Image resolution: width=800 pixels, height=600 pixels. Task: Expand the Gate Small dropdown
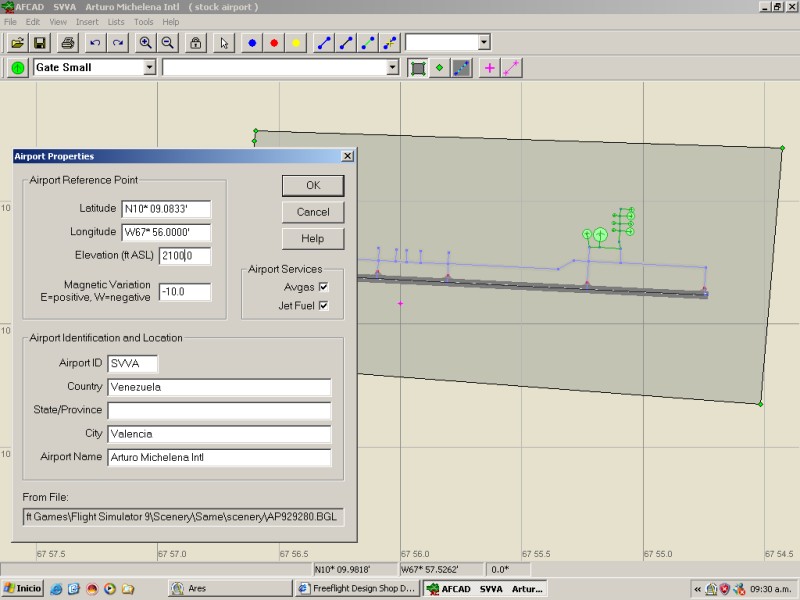[x=150, y=68]
